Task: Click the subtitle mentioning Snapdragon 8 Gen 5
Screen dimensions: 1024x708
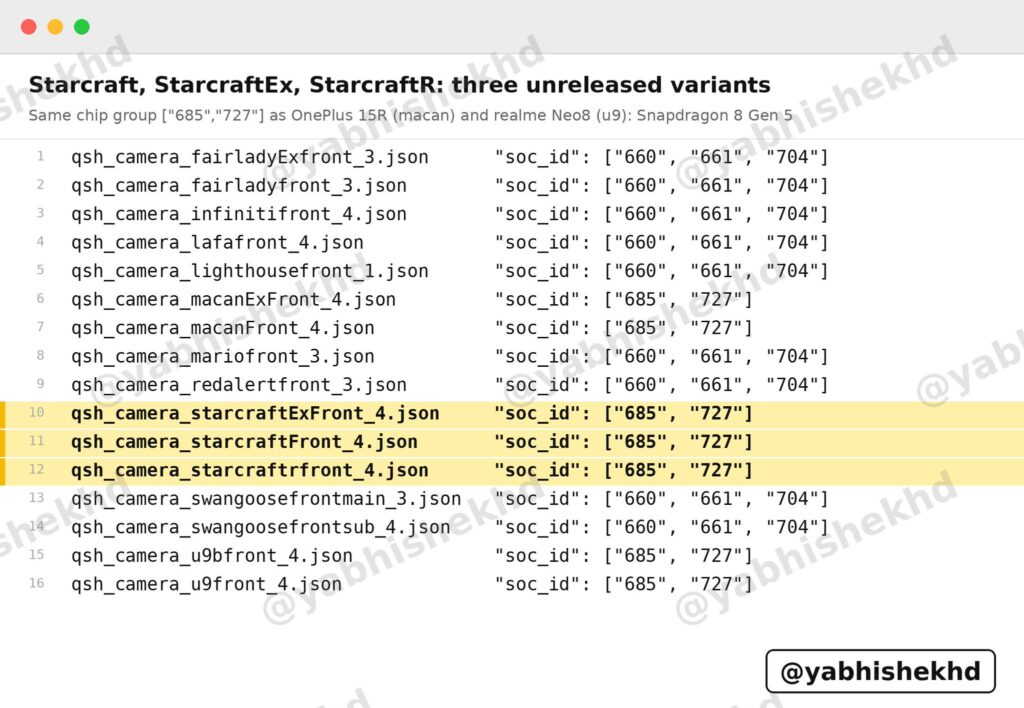Action: pos(411,116)
